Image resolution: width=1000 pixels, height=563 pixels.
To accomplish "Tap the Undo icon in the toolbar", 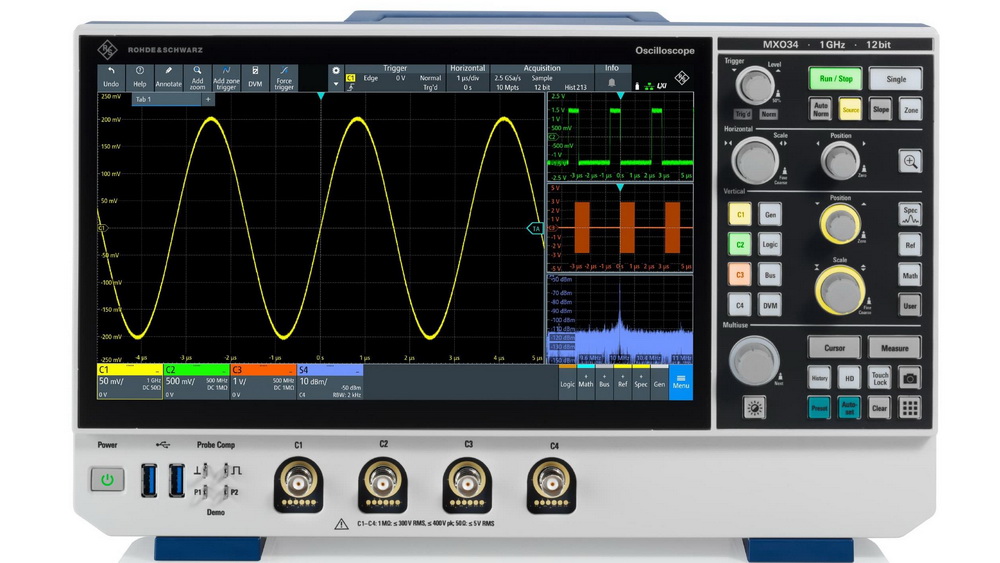I will coord(111,76).
